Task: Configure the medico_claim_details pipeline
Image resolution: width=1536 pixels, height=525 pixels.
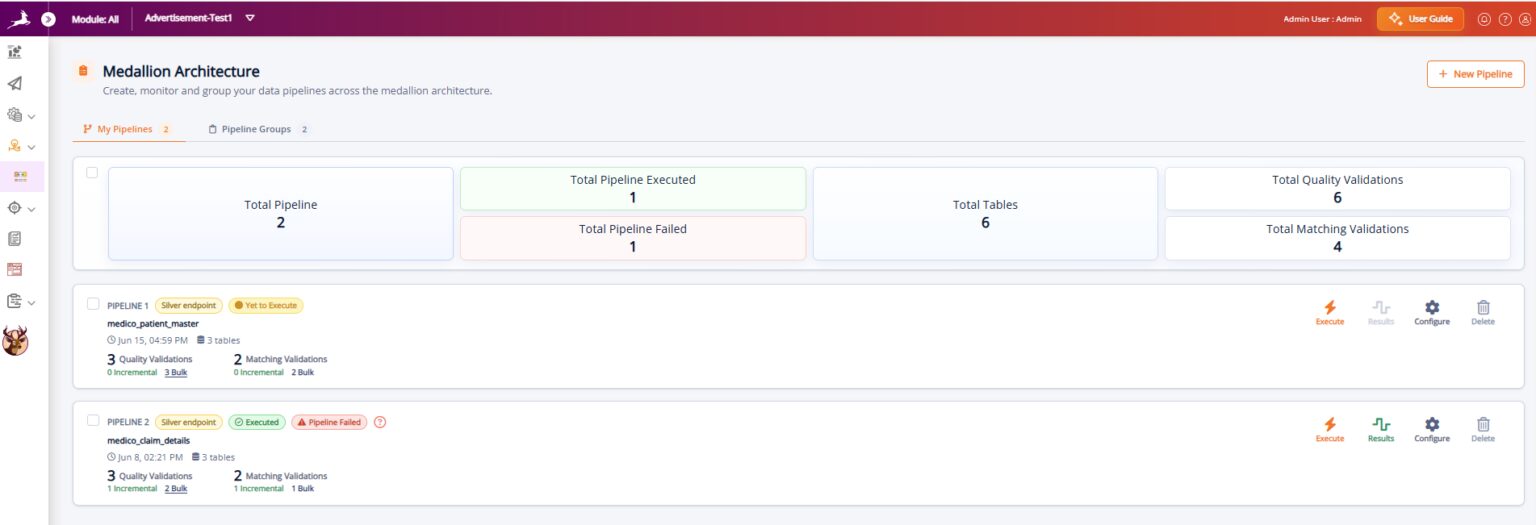Action: click(x=1432, y=430)
